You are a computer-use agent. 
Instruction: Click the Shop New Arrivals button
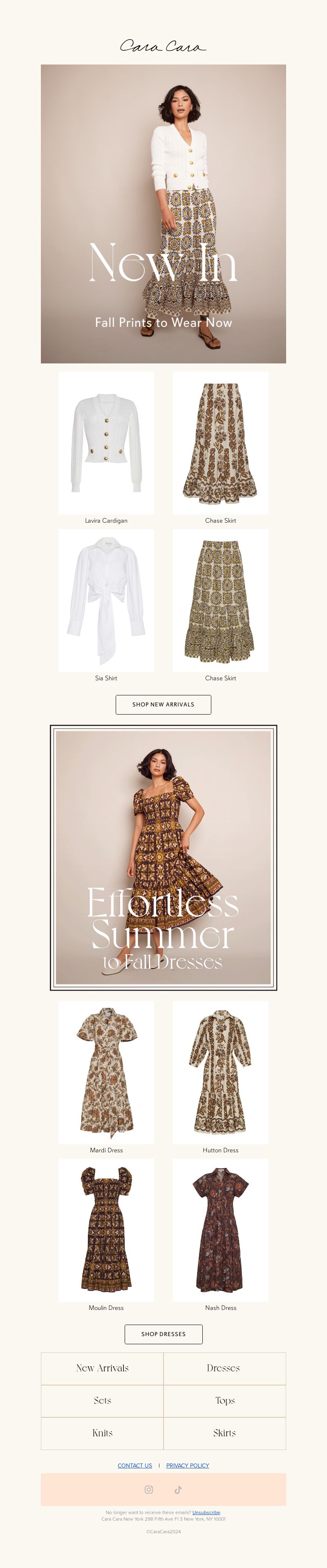click(163, 704)
